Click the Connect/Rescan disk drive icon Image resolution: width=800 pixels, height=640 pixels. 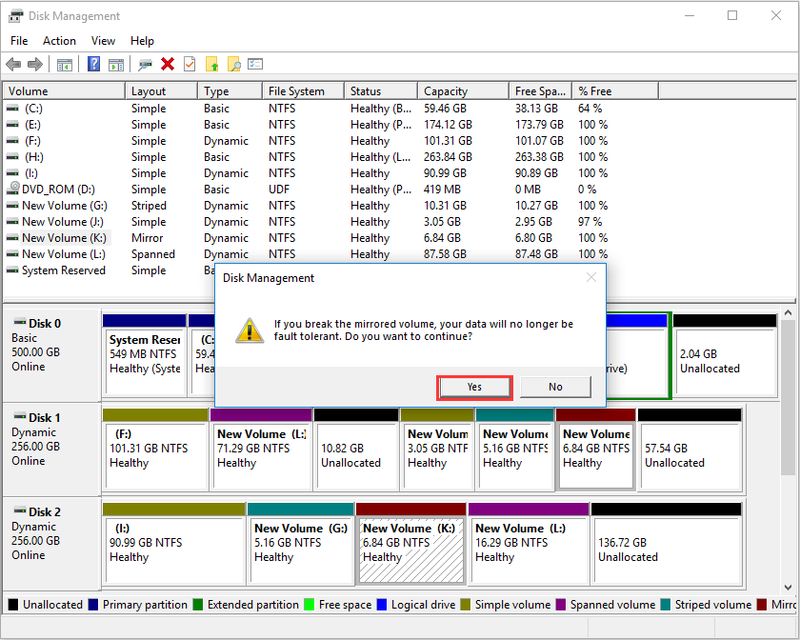click(x=145, y=64)
